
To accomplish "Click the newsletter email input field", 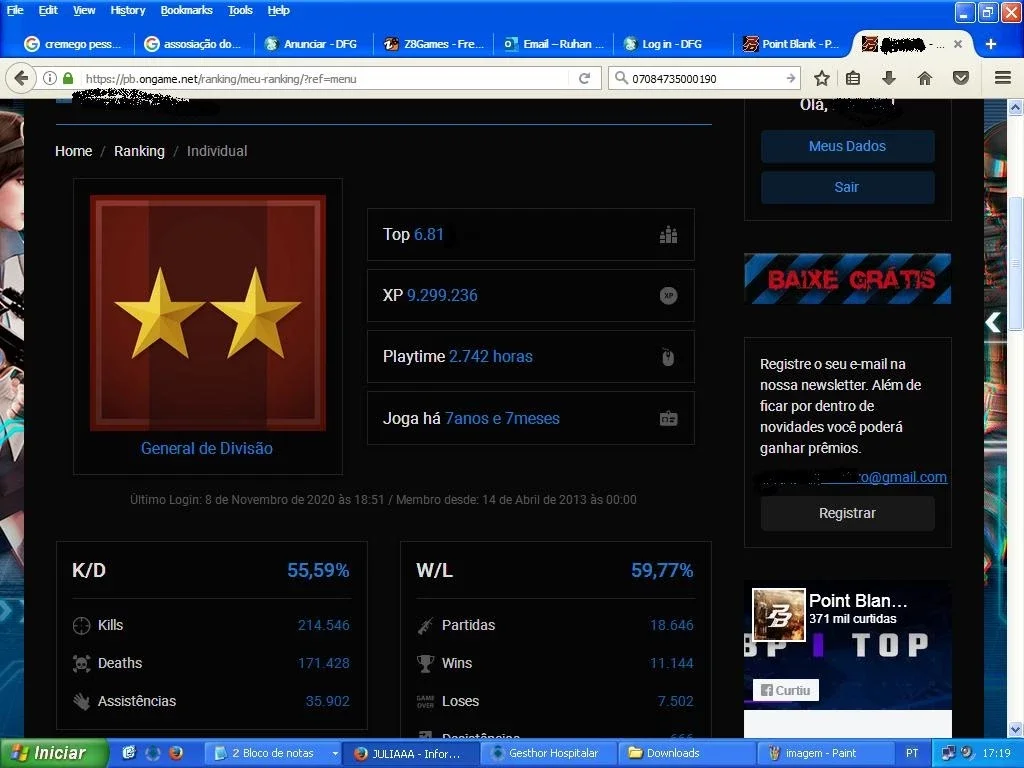I will click(x=853, y=477).
